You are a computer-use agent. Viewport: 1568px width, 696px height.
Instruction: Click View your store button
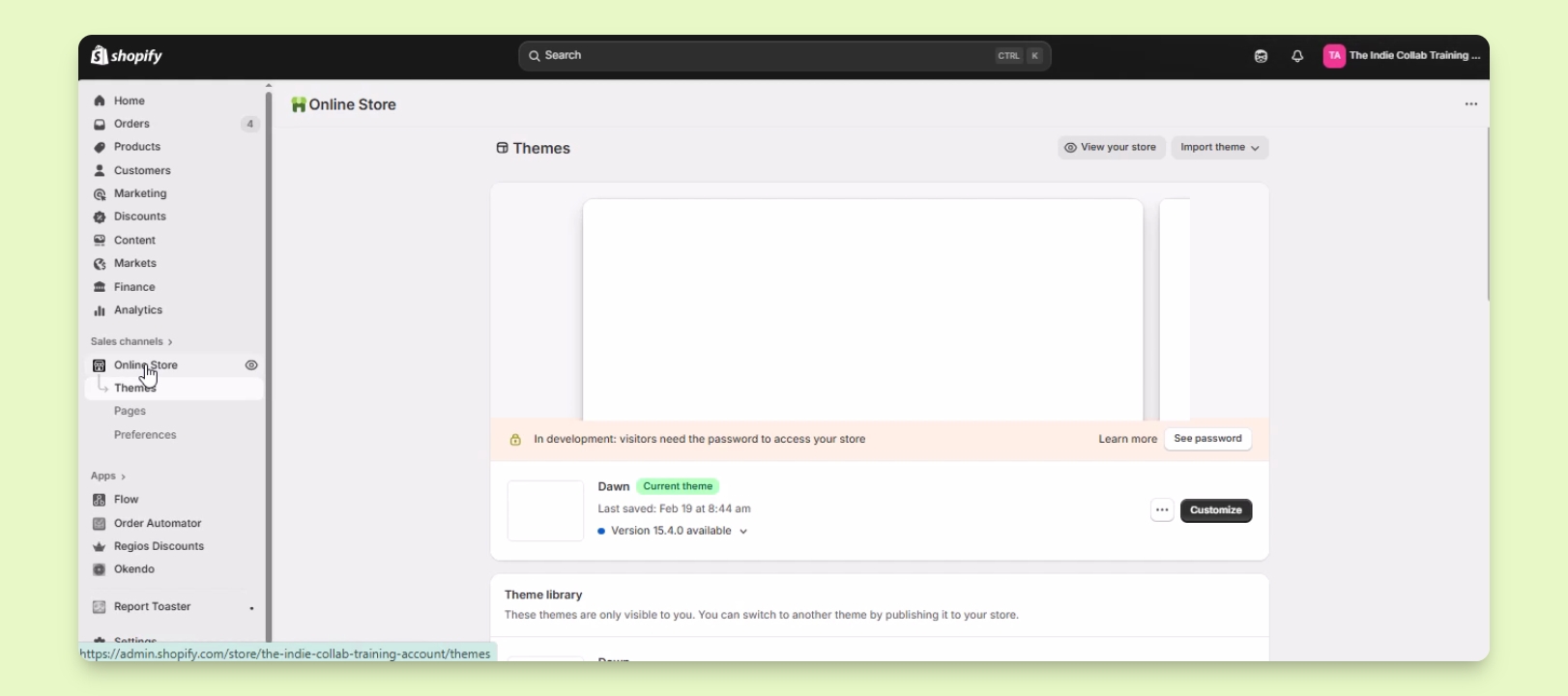click(1112, 148)
